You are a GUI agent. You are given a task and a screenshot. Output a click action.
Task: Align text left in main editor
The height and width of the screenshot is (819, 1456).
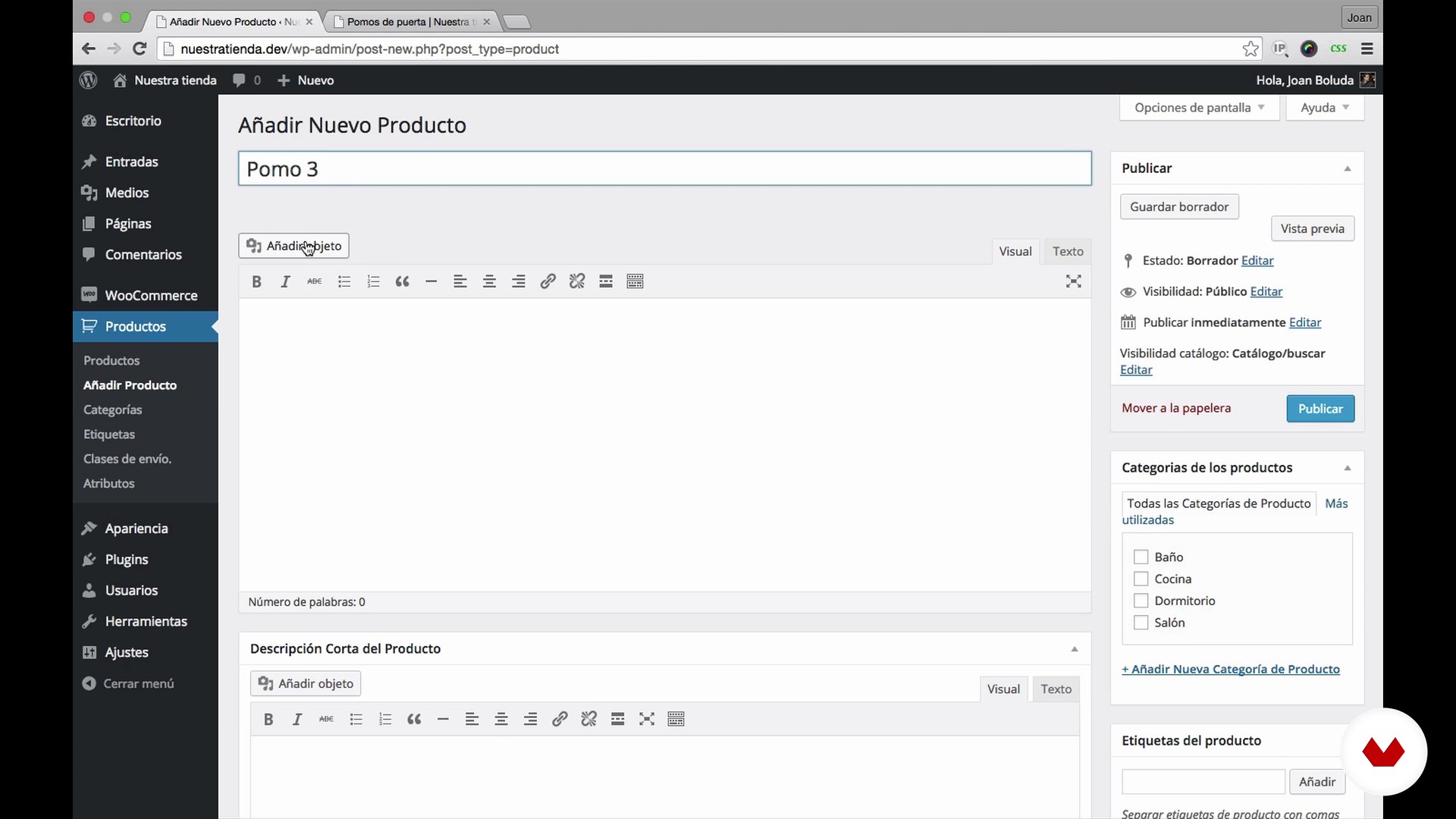tap(460, 281)
